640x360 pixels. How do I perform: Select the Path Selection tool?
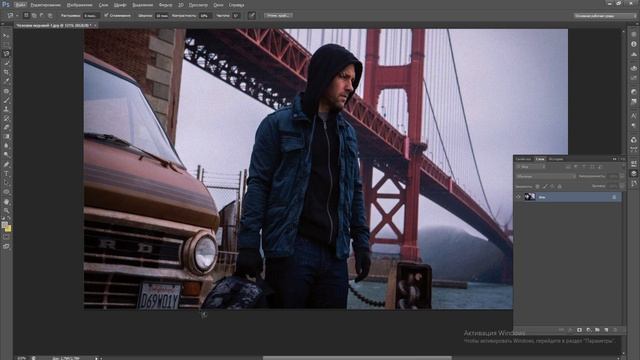tap(6, 183)
